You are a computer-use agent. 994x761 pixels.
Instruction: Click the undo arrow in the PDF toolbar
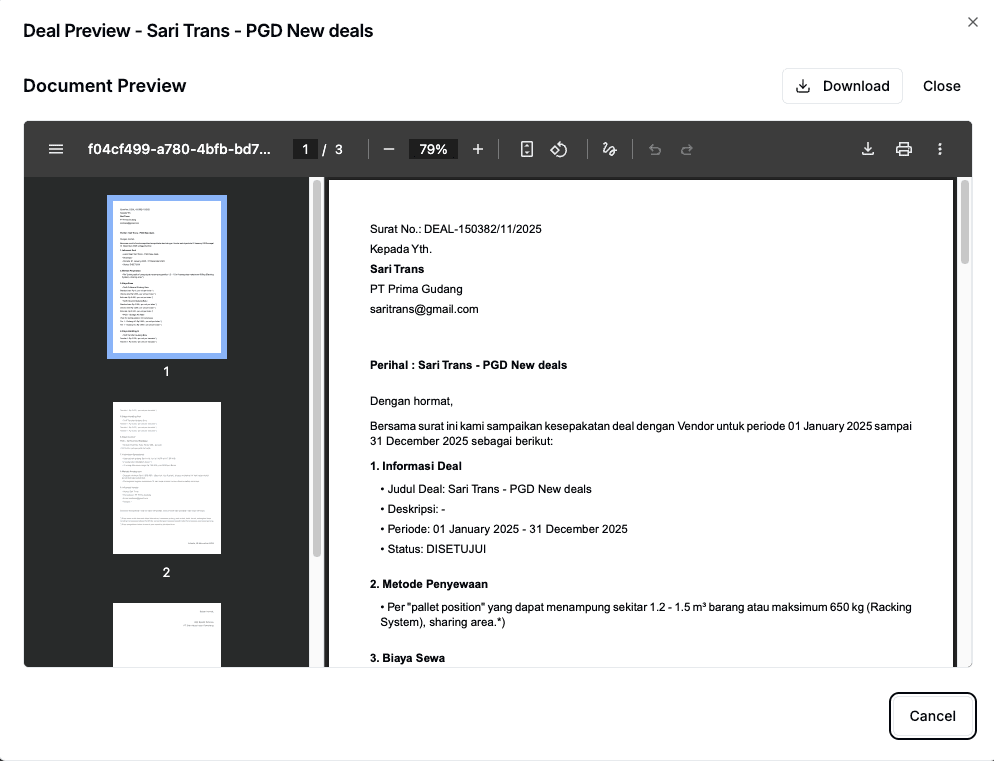pos(655,148)
